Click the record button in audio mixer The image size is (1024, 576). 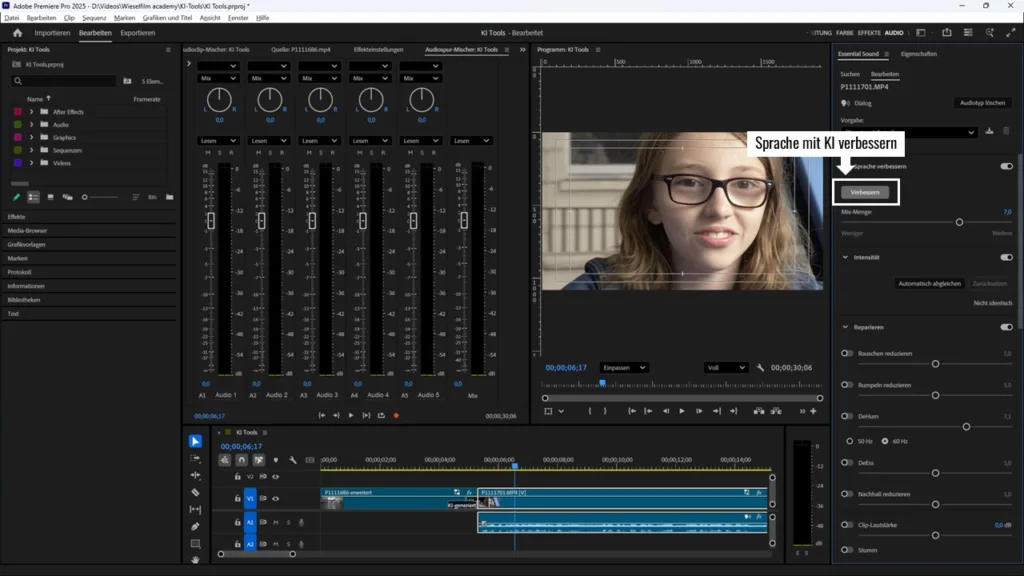[x=396, y=415]
